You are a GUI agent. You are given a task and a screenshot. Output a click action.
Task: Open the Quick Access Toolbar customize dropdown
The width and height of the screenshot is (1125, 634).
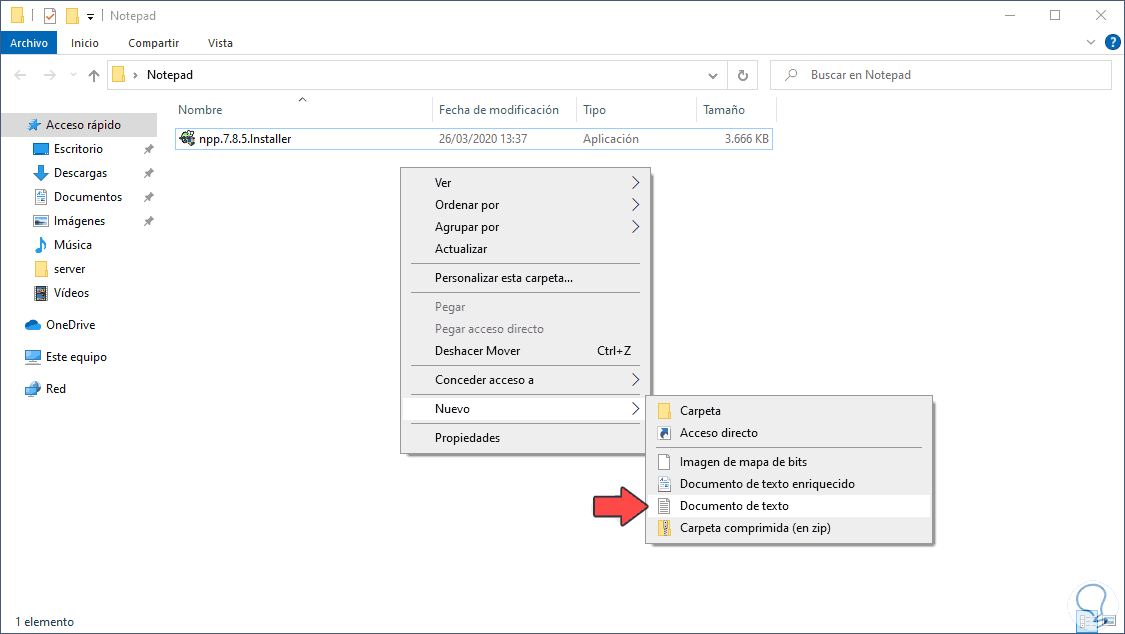pos(90,16)
